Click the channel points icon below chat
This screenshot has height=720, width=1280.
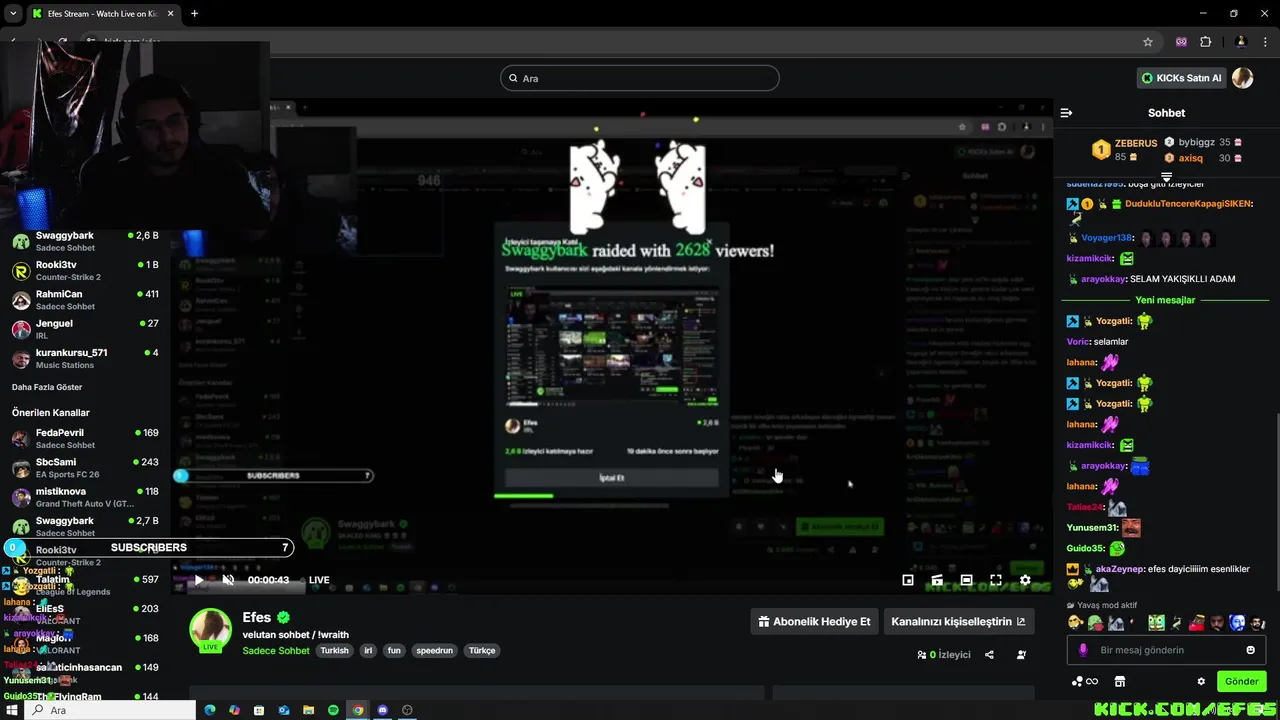click(x=1084, y=681)
